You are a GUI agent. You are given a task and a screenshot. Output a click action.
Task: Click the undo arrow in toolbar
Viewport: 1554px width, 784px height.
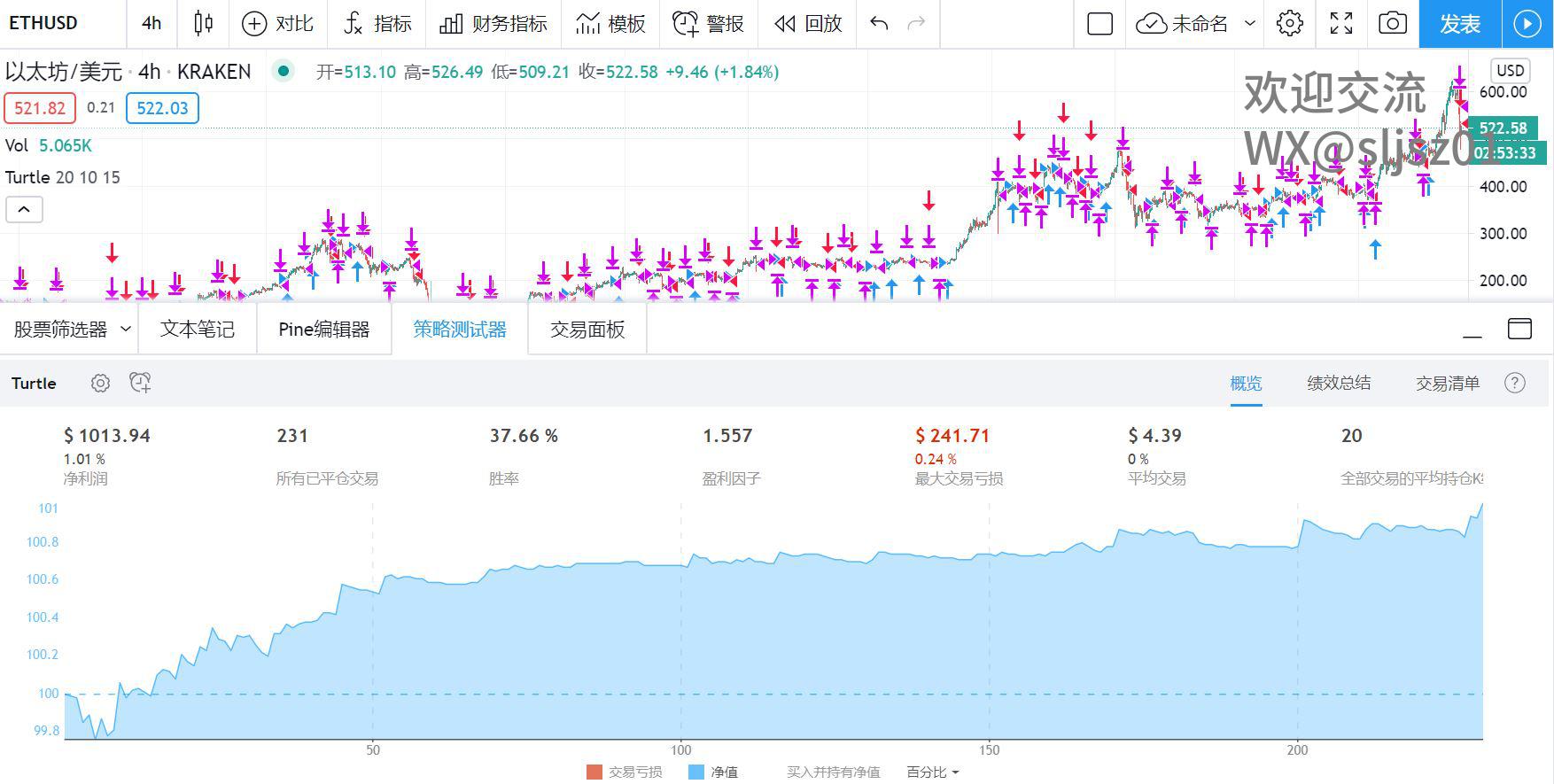pos(879,24)
